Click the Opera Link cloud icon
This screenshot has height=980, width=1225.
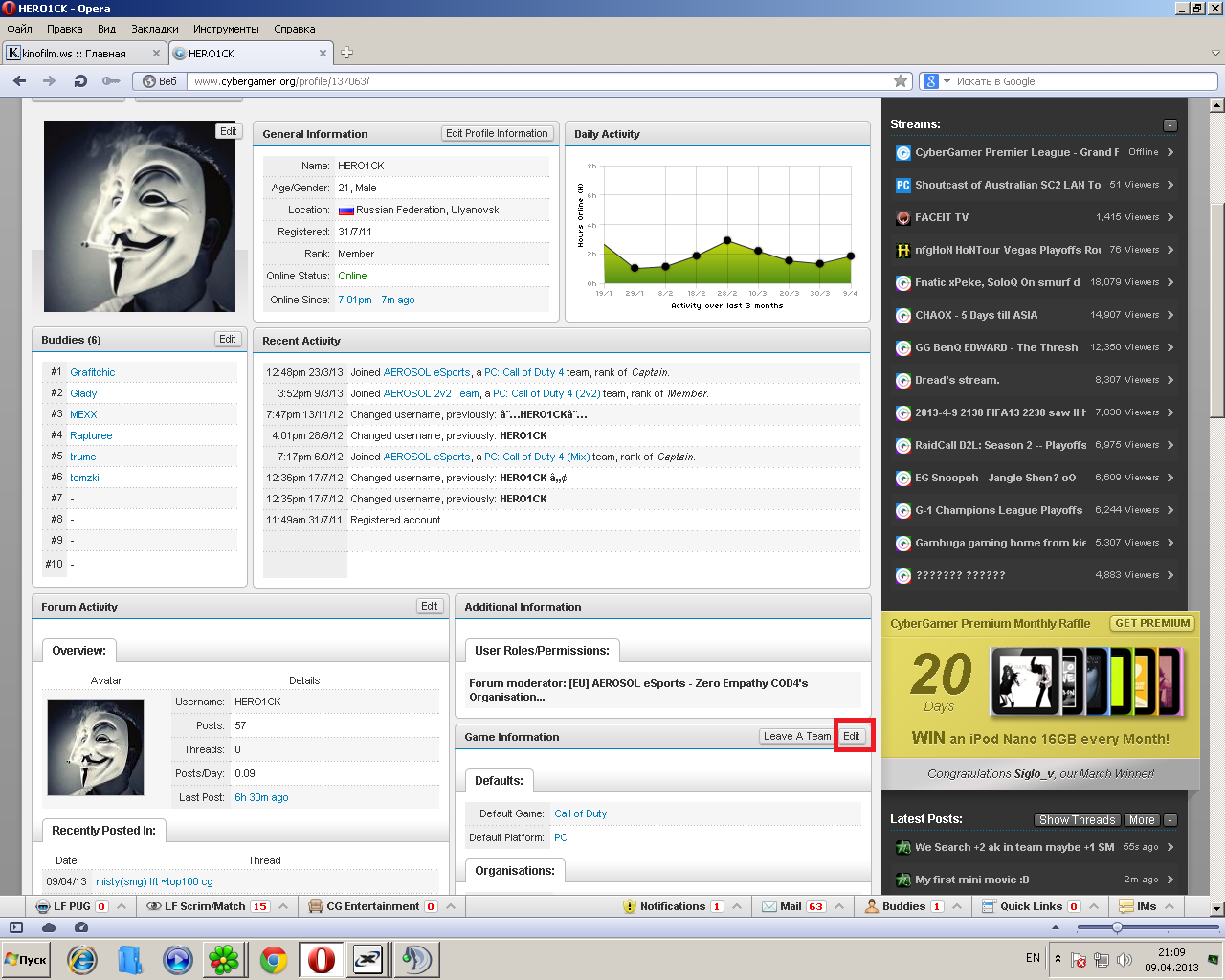point(49,927)
